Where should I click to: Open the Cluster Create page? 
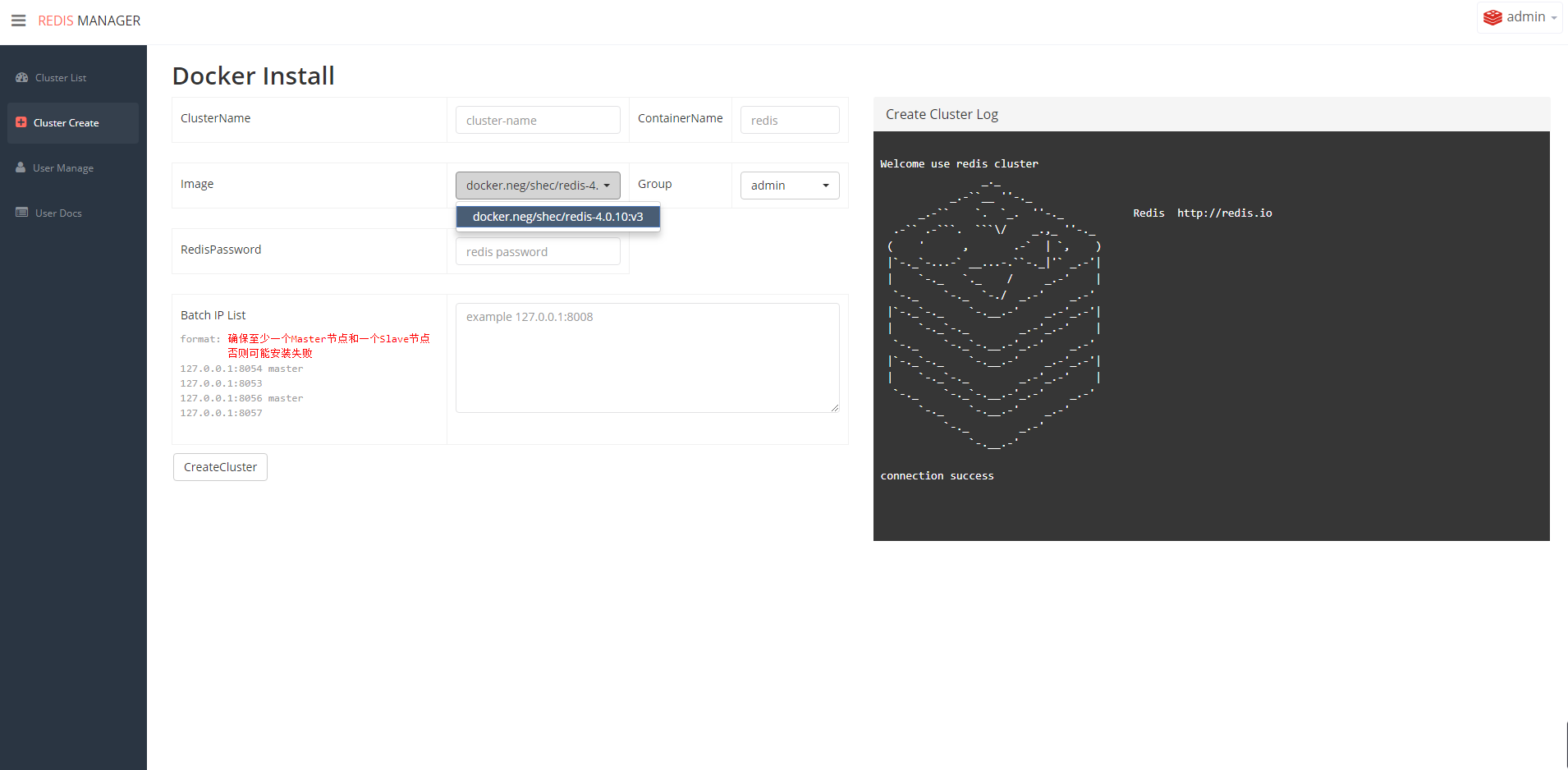click(73, 123)
